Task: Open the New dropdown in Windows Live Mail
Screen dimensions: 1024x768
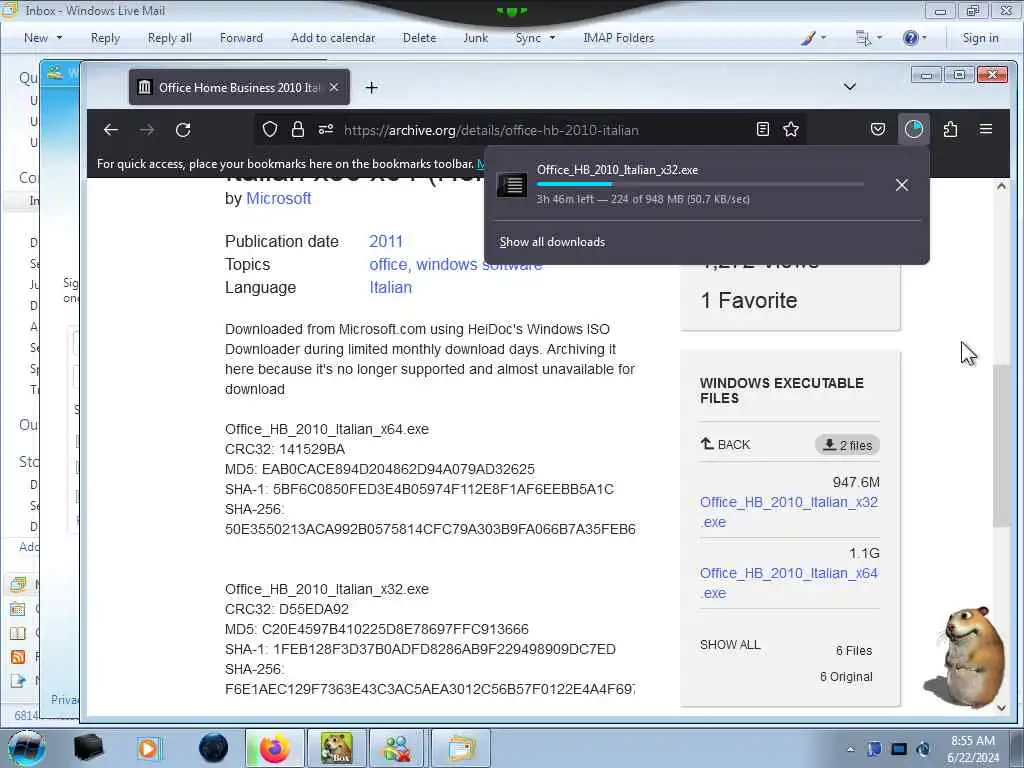Action: [x=43, y=38]
